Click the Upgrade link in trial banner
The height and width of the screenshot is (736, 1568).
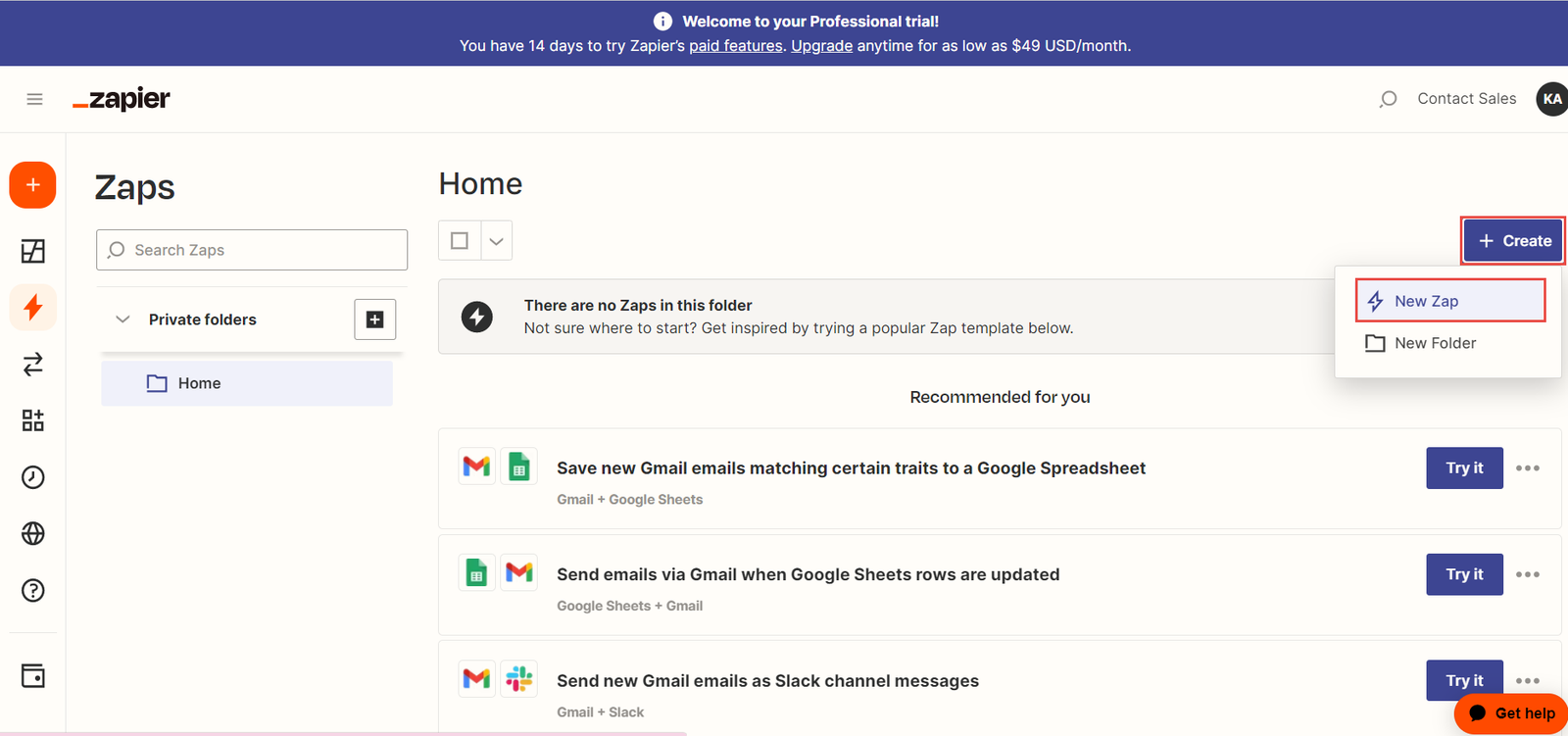[x=821, y=46]
